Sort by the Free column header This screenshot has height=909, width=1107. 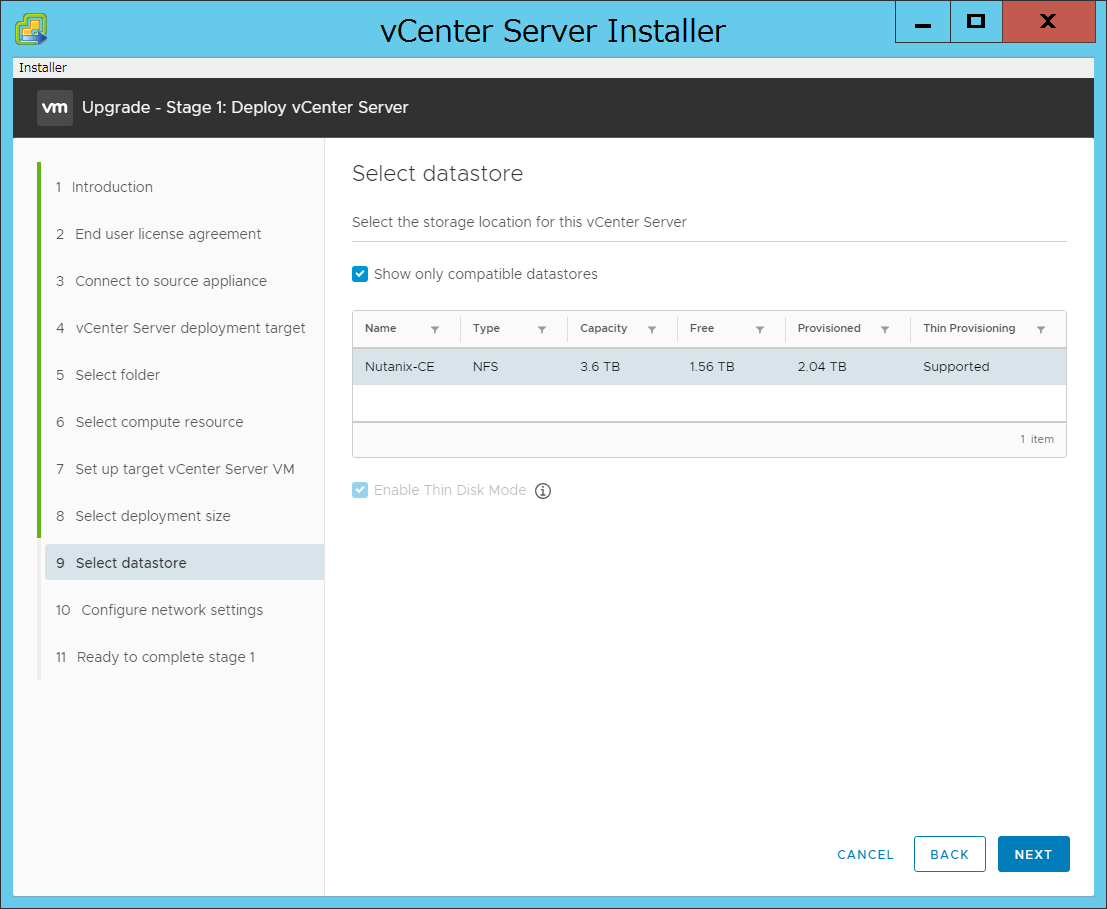702,328
